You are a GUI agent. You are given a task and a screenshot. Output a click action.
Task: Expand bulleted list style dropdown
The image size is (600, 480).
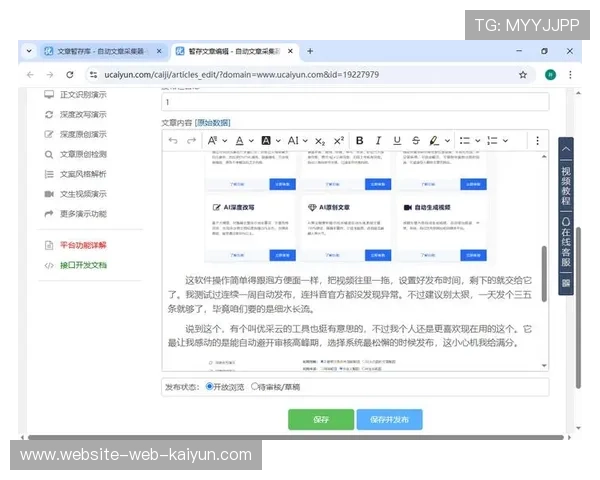[x=478, y=141]
